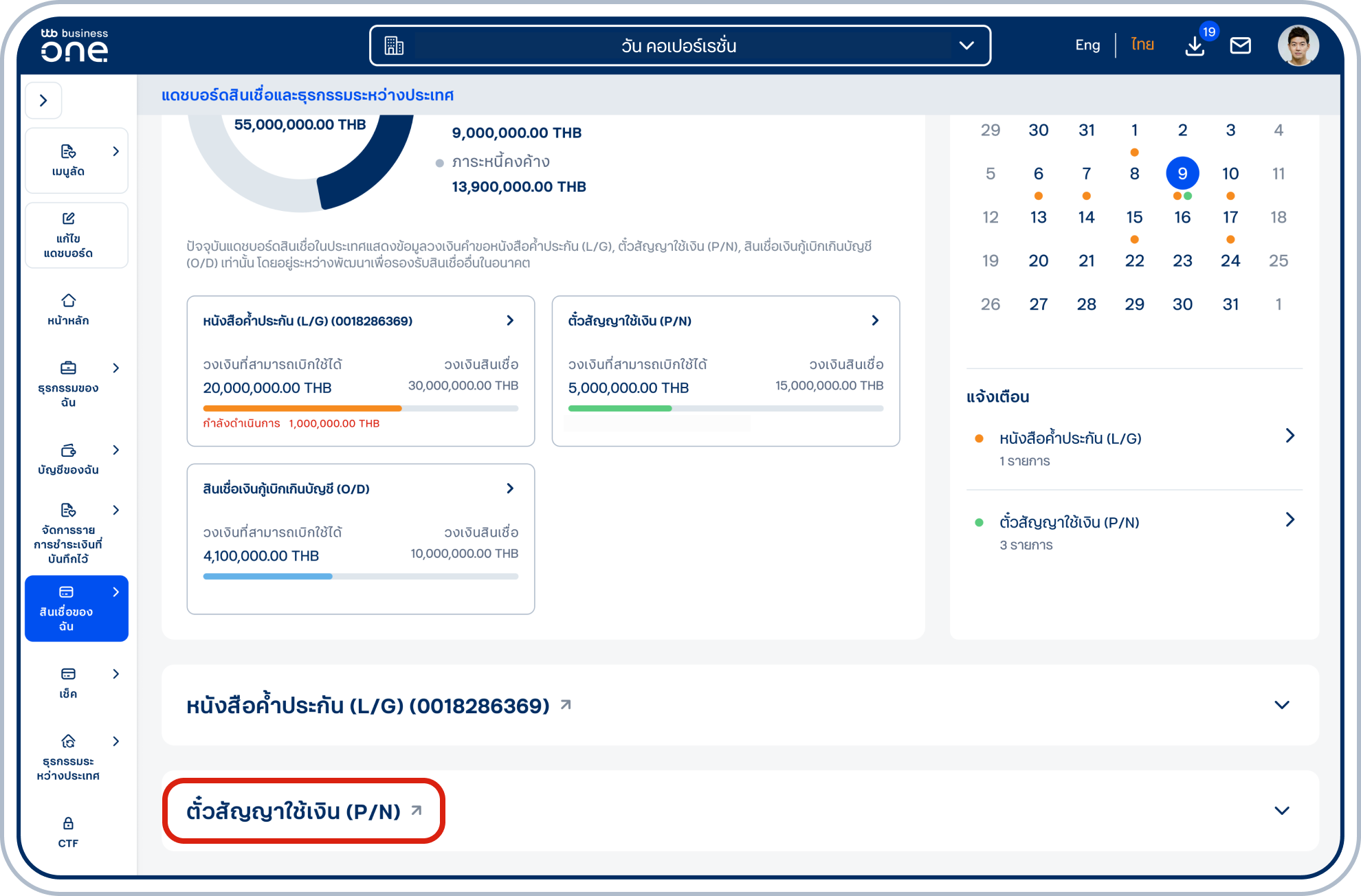The height and width of the screenshot is (896, 1361).
Task: Expand the left sidebar arrow
Action: pyautogui.click(x=43, y=100)
